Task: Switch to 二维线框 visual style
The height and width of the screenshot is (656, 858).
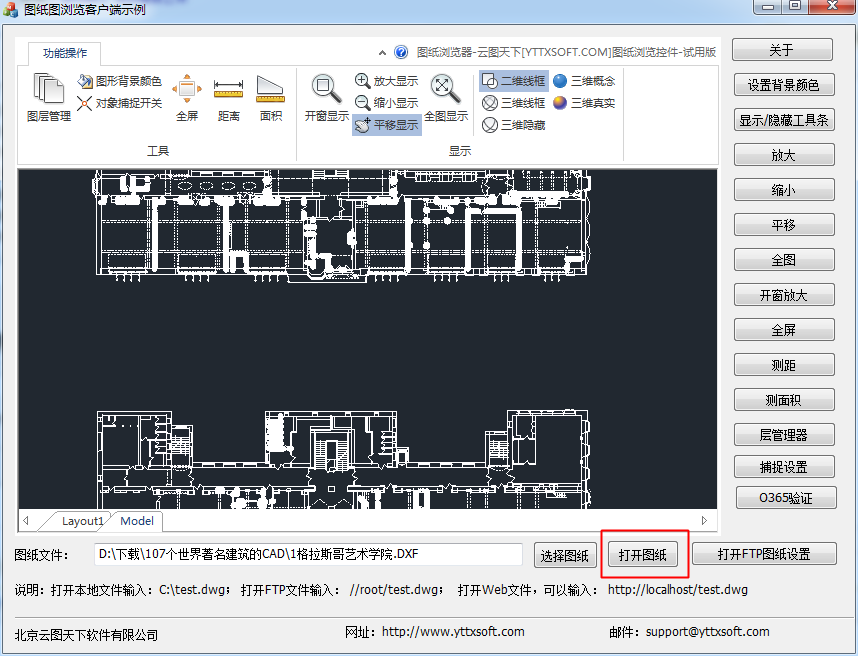Action: 514,81
